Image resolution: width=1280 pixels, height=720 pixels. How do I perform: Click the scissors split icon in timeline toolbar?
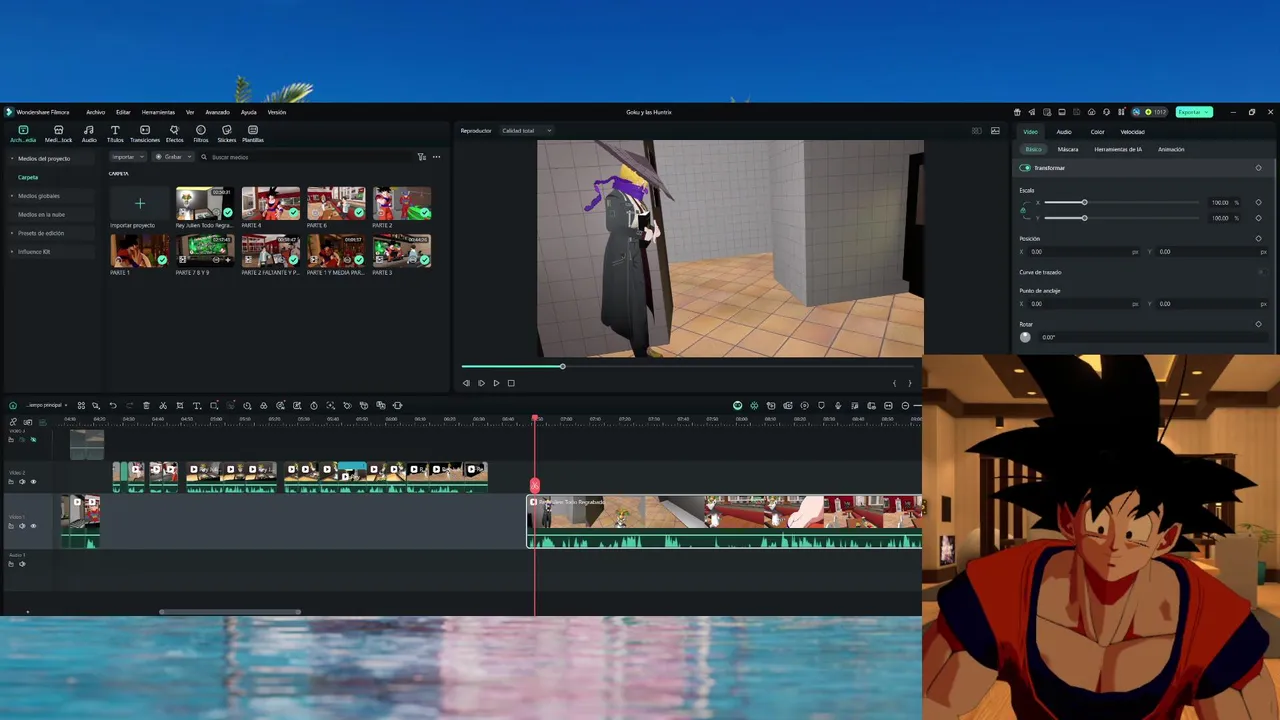tap(163, 405)
